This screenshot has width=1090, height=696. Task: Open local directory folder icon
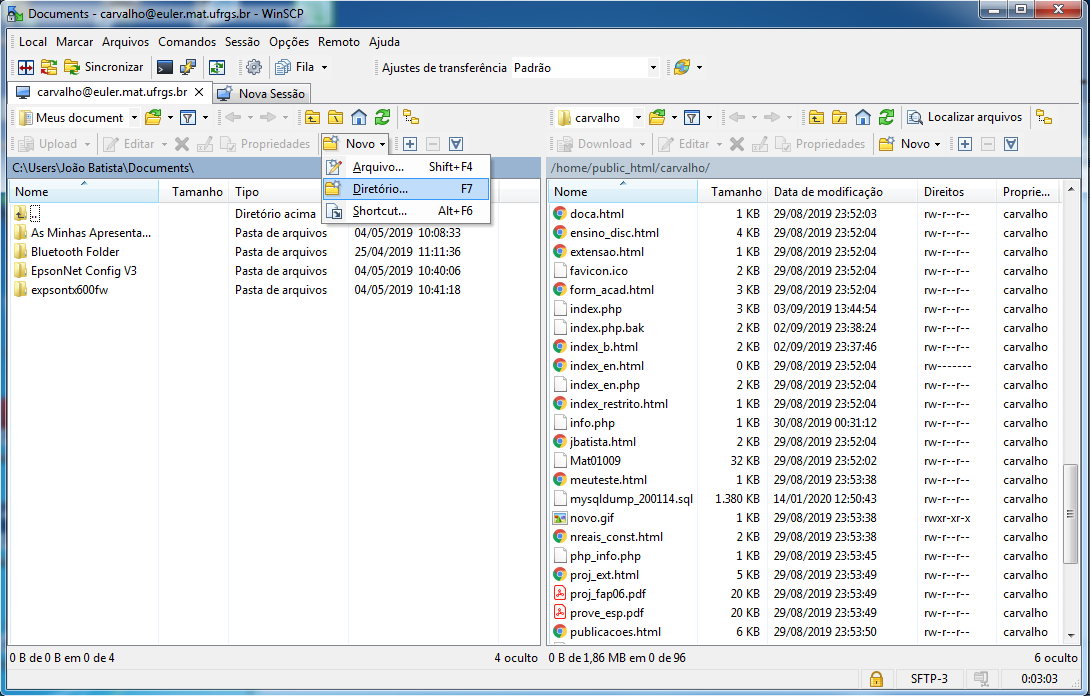pos(153,118)
